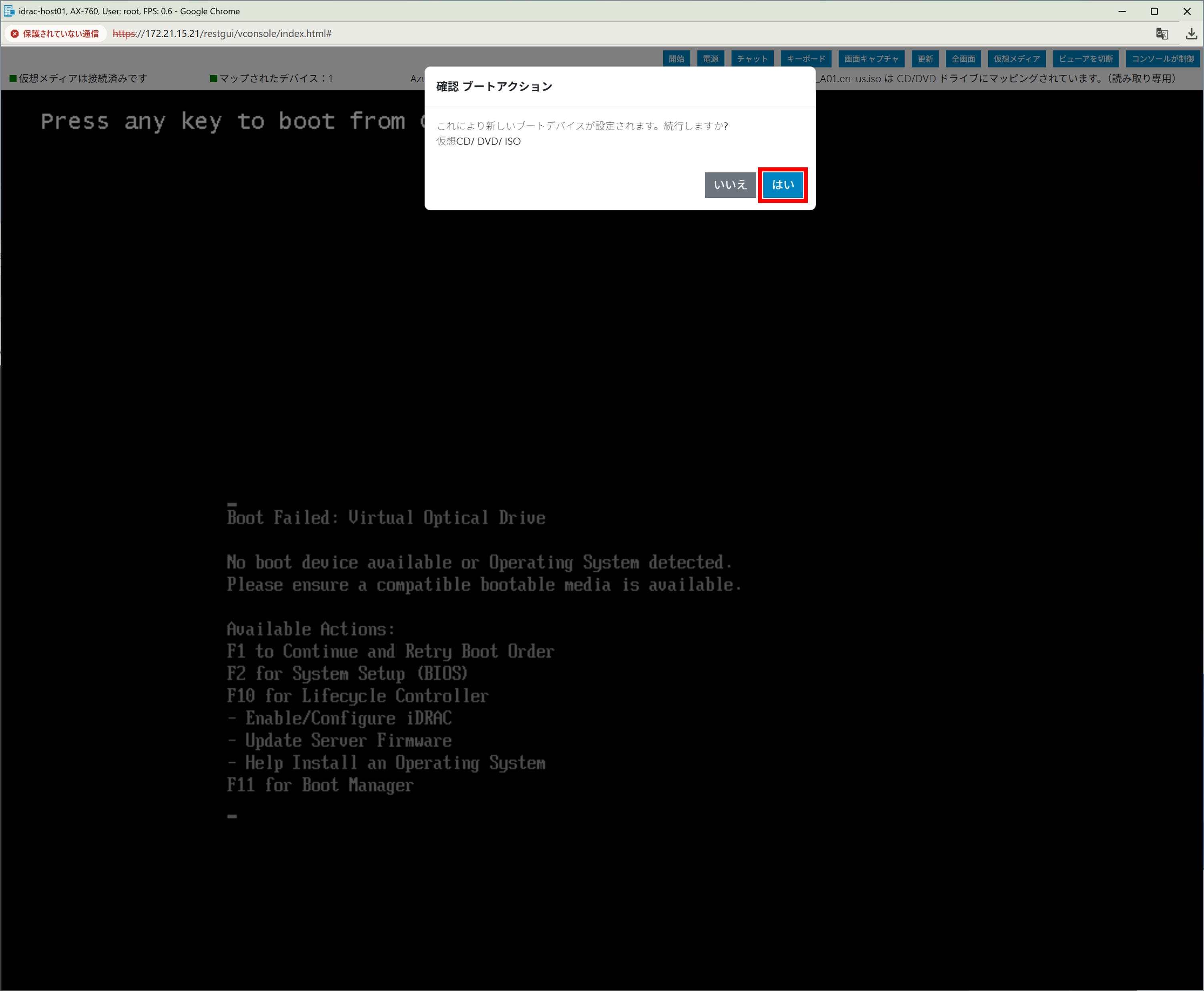Click the マップされたデバイス status indicator

pos(272,79)
